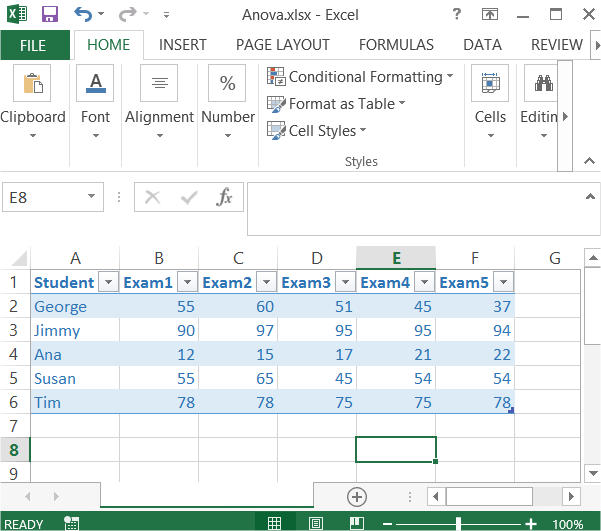The height and width of the screenshot is (531, 601).
Task: Click the Select All corner triangle
Action: [x=19, y=258]
